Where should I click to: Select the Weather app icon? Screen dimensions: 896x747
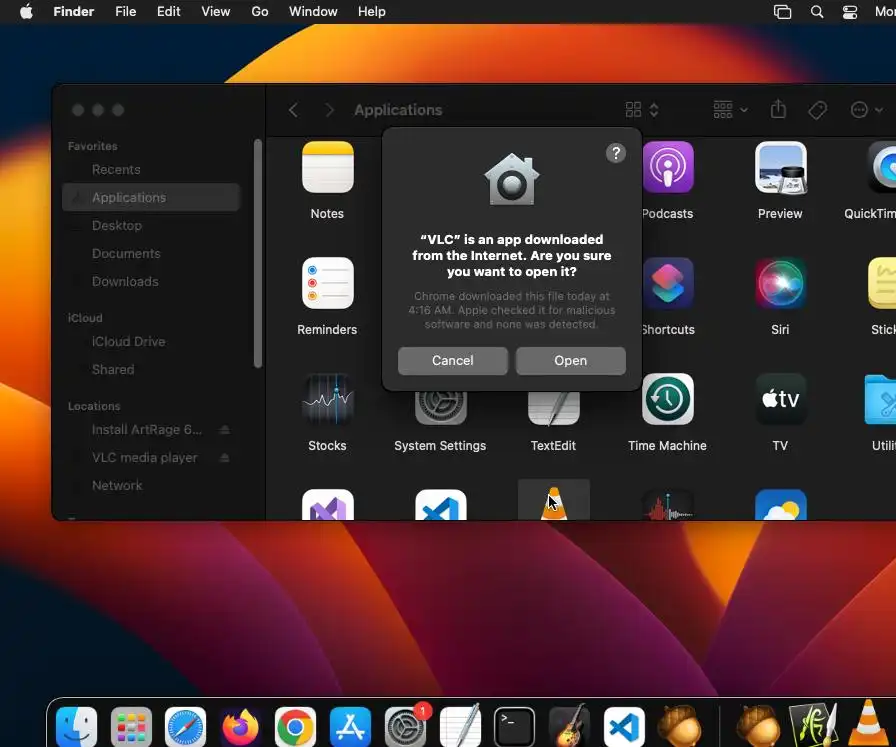(781, 505)
